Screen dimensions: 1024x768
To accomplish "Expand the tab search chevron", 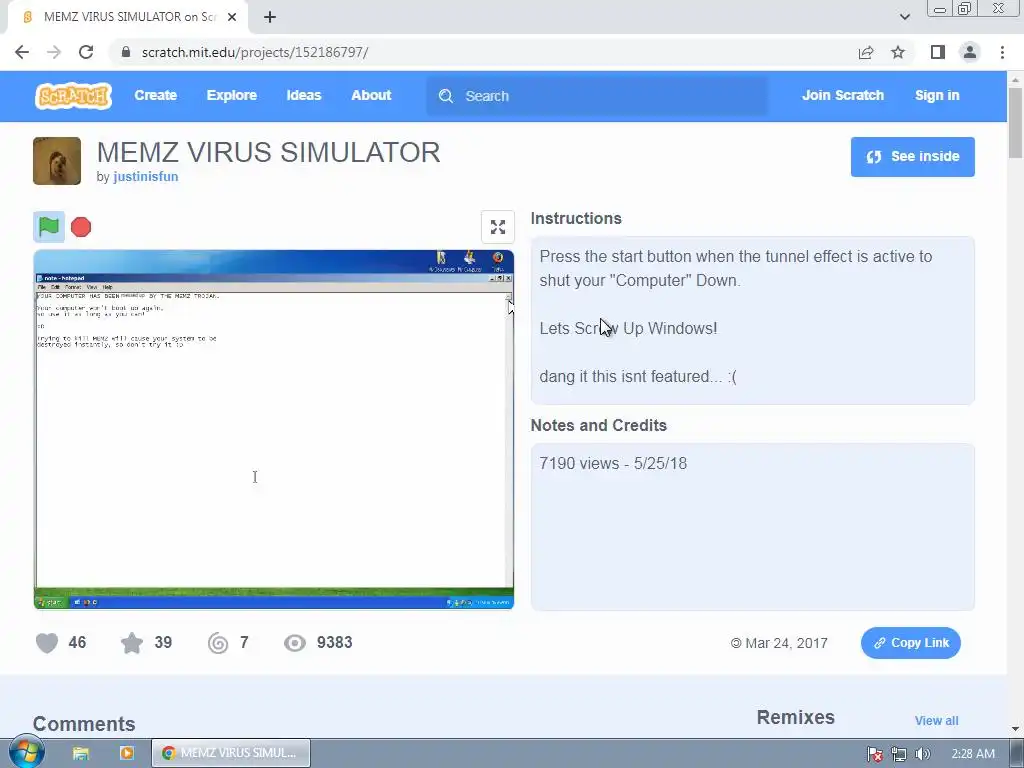I will (904, 17).
